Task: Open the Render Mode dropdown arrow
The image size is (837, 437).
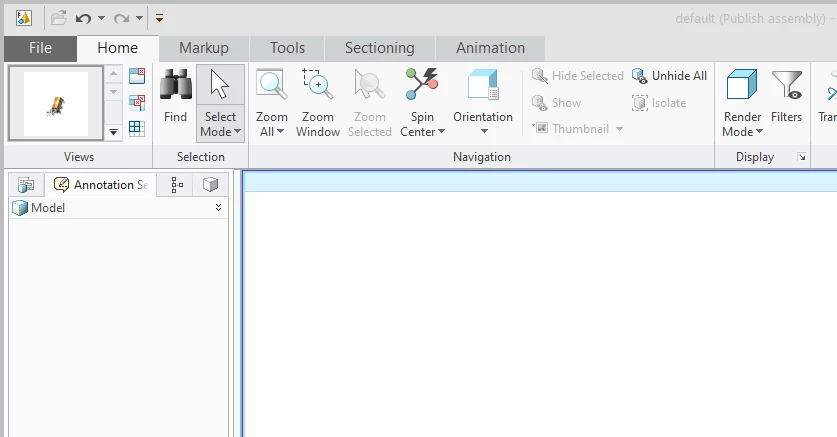Action: coord(760,132)
